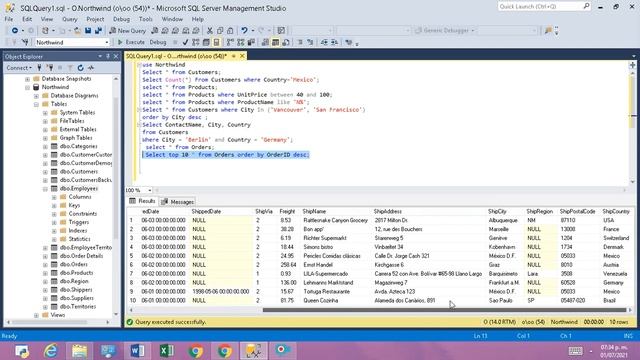Click the Cut scissors icon
Screen dimensions: 640x360
click(210, 31)
